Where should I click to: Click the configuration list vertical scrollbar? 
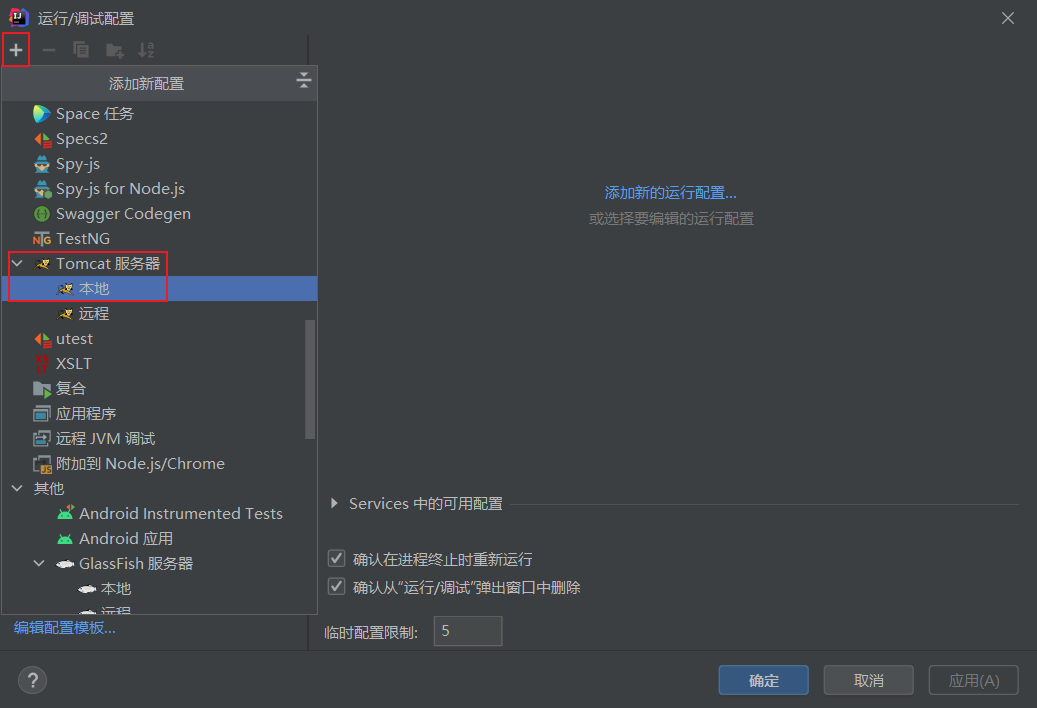pos(310,379)
